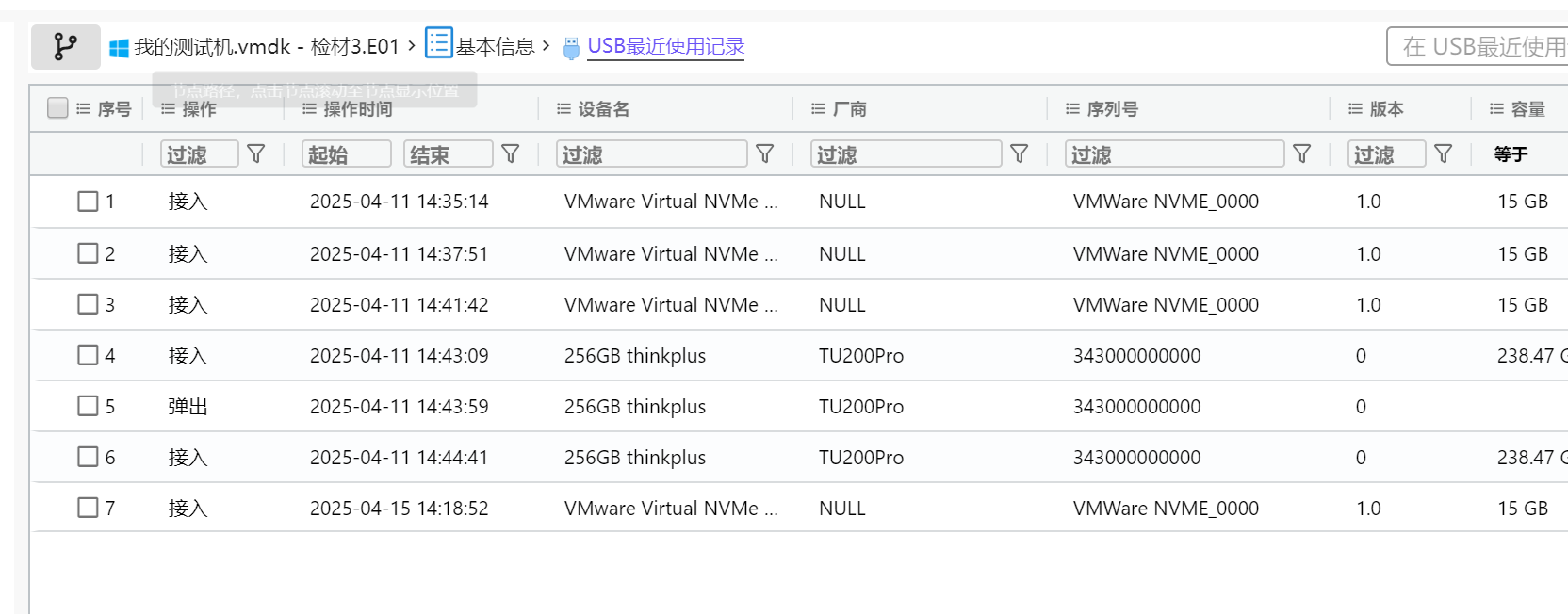Click the 容量 column menu icon
This screenshot has width=1568, height=614.
pyautogui.click(x=1496, y=109)
